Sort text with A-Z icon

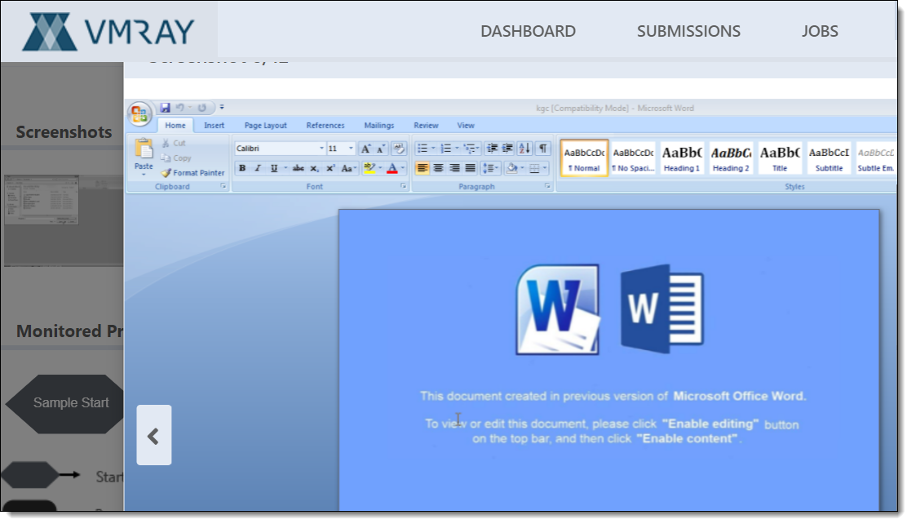[x=524, y=149]
